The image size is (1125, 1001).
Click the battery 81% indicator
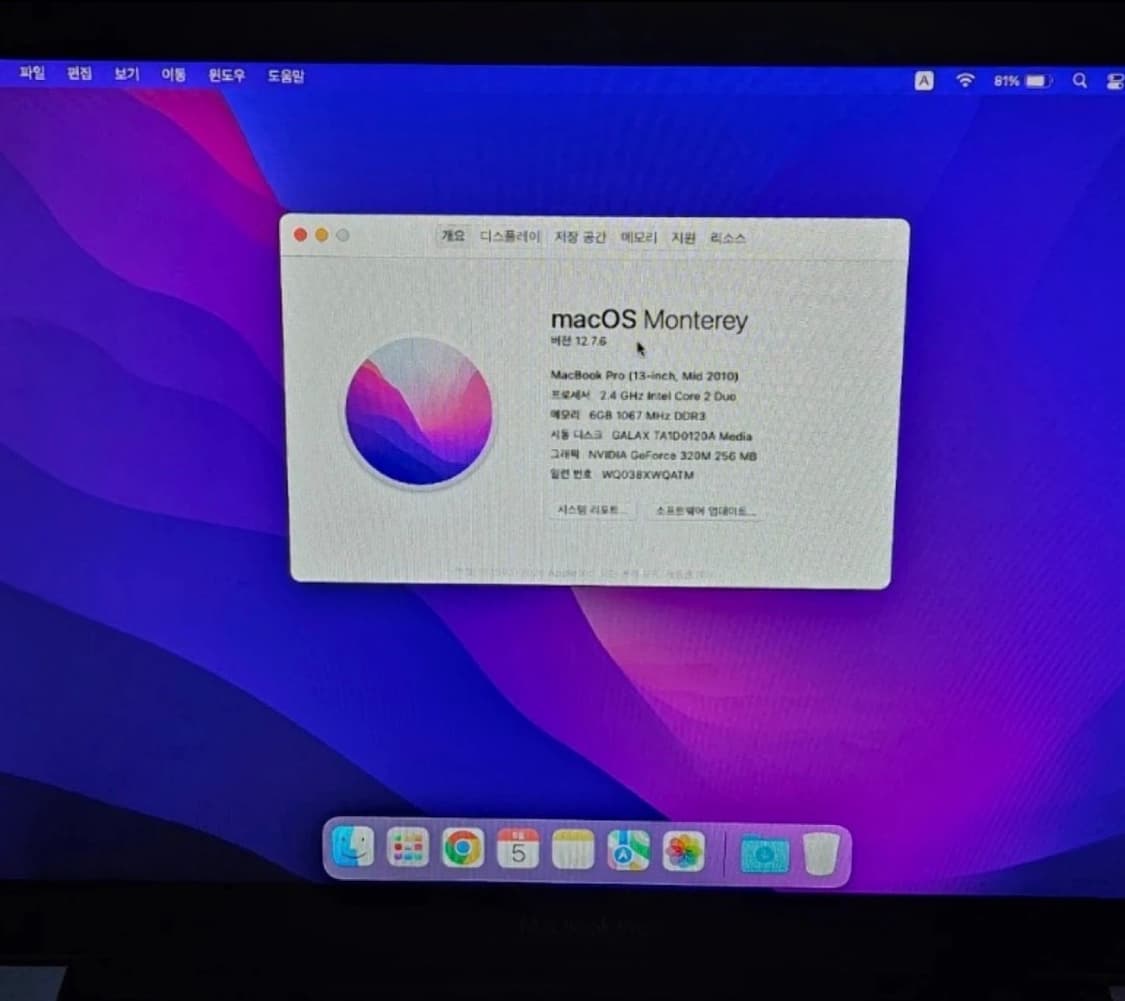click(x=1023, y=81)
